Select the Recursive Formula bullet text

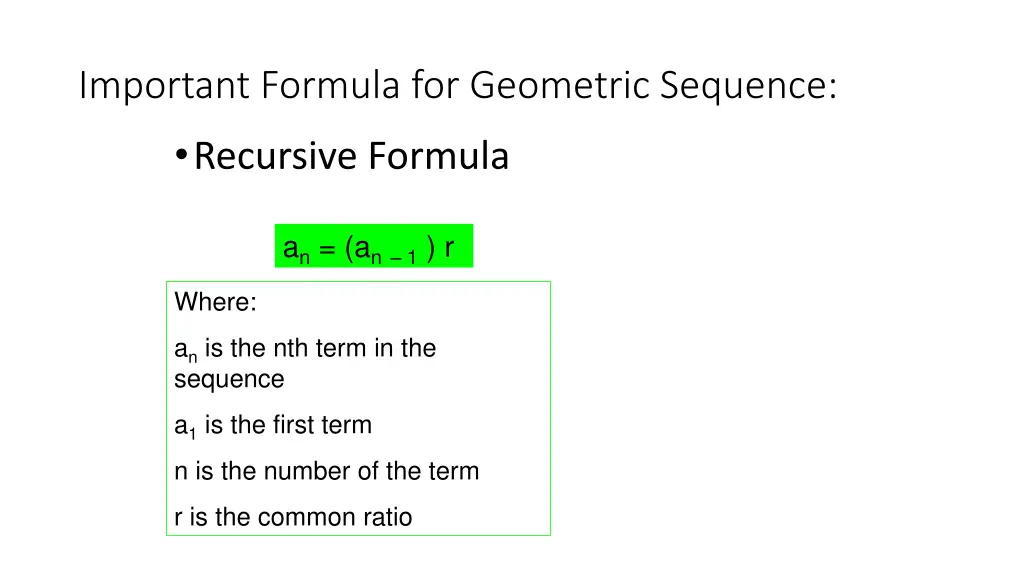coord(351,156)
